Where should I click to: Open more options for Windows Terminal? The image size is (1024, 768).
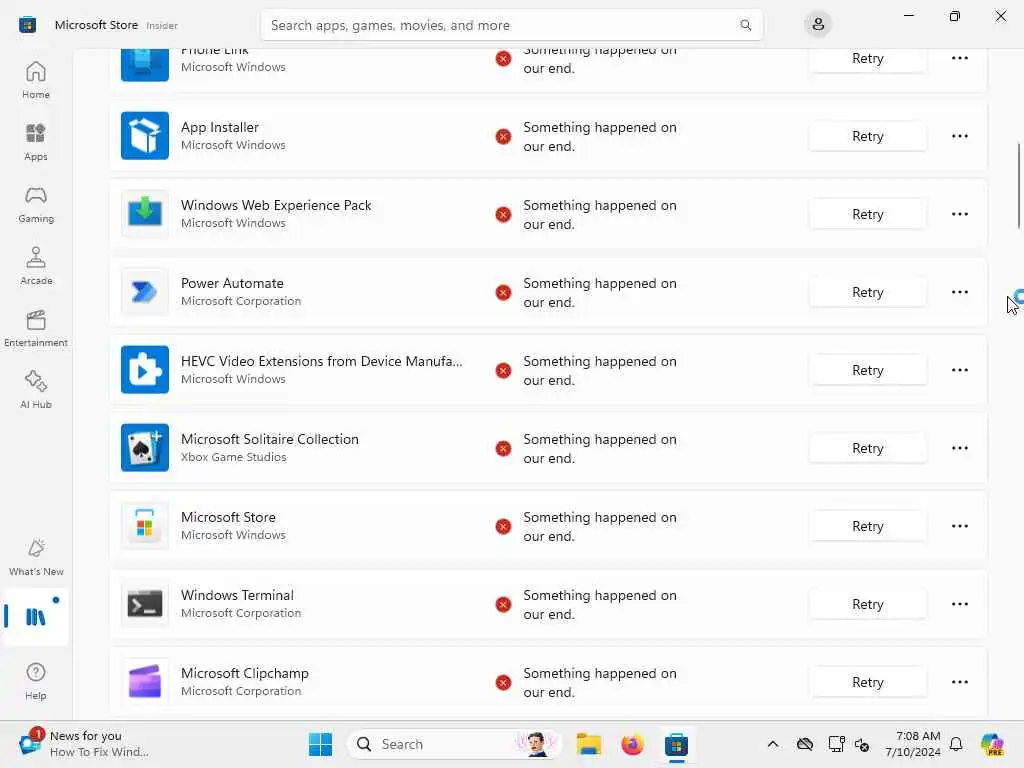(959, 604)
